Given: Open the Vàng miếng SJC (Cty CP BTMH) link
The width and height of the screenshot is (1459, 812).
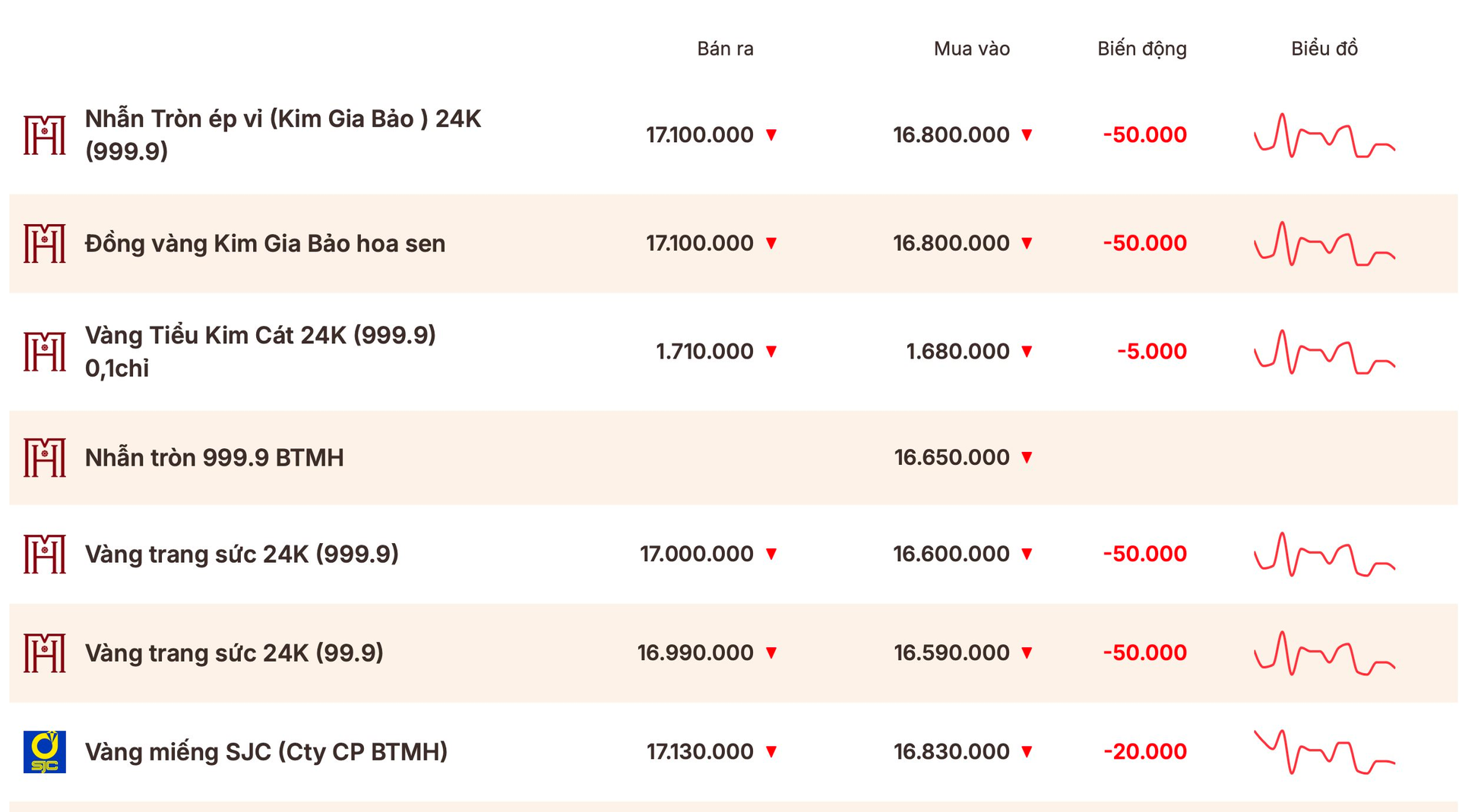Looking at the screenshot, I should 266,751.
